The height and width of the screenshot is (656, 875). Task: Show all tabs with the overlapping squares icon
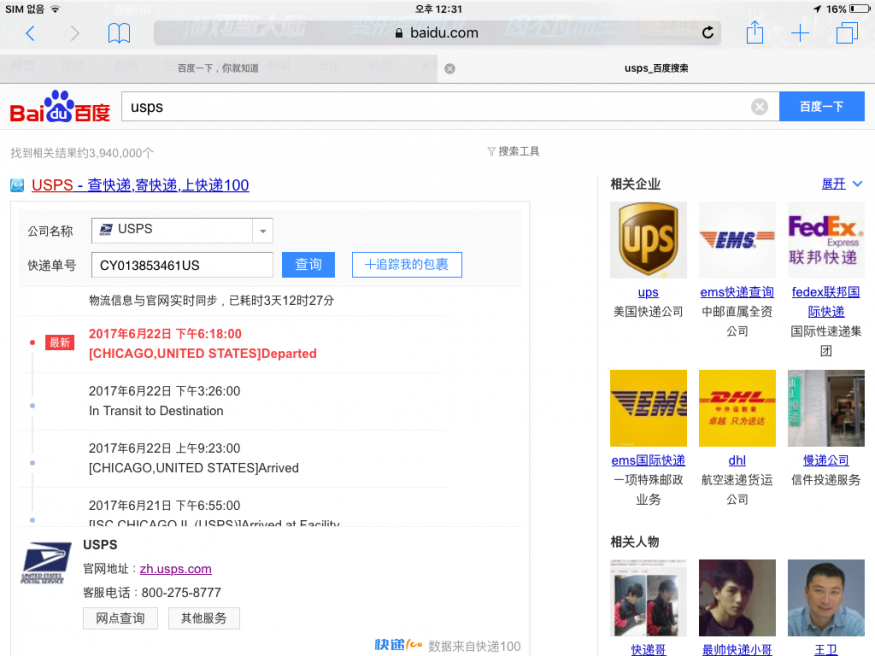[x=847, y=32]
